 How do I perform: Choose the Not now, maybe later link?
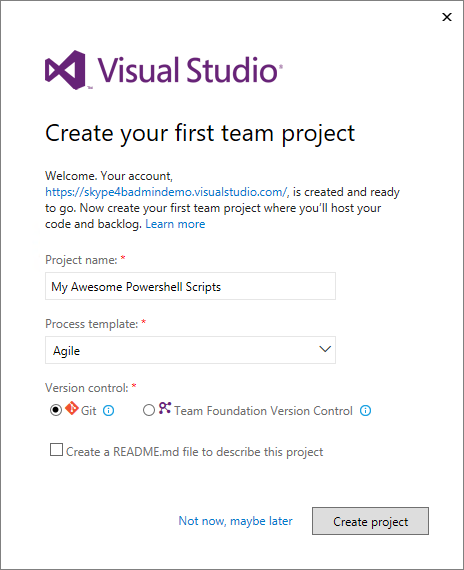pyautogui.click(x=235, y=521)
